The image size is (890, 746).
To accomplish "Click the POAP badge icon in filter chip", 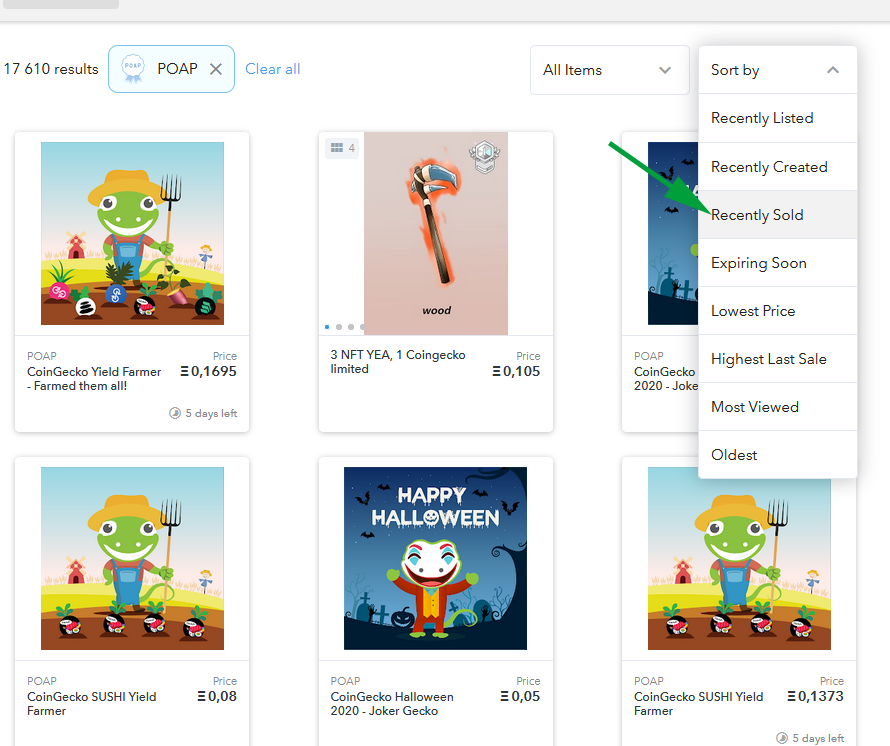I will (133, 68).
